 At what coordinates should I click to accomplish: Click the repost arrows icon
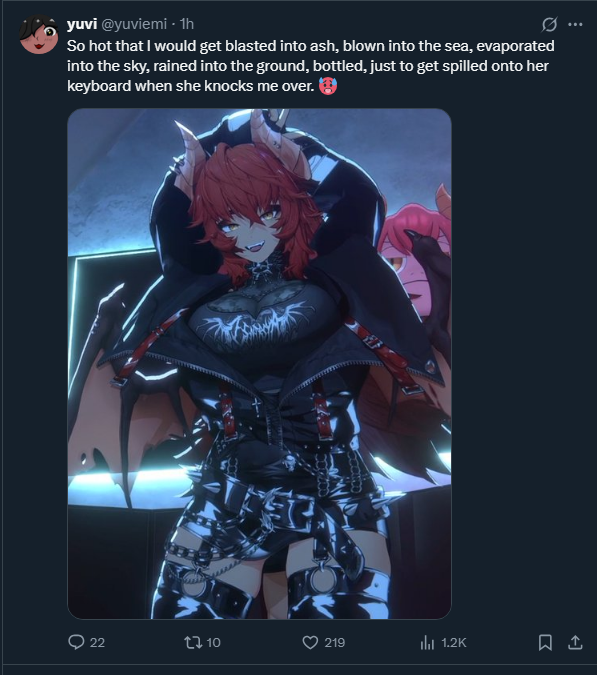pyautogui.click(x=193, y=643)
